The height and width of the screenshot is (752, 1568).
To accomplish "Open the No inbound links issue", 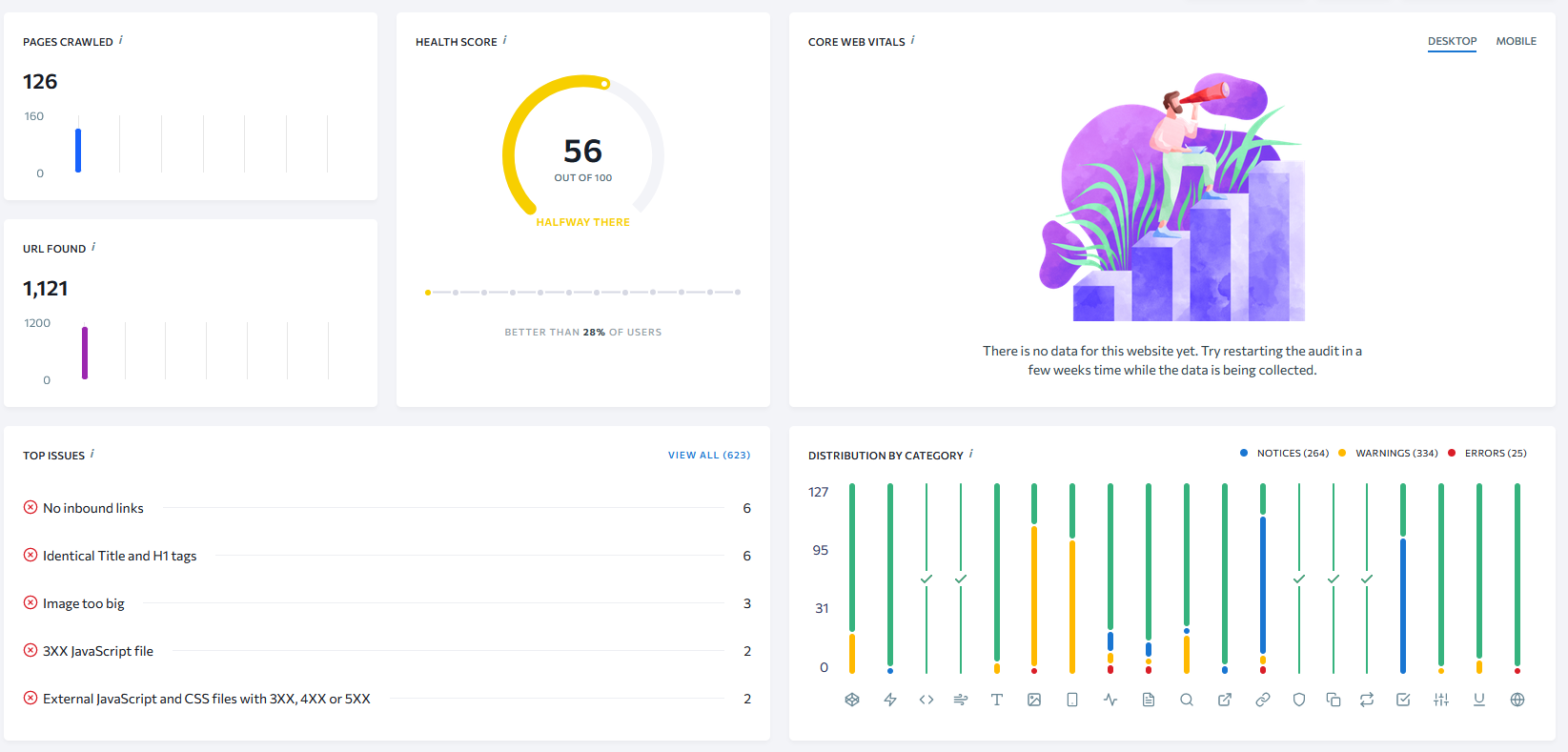I will (93, 508).
